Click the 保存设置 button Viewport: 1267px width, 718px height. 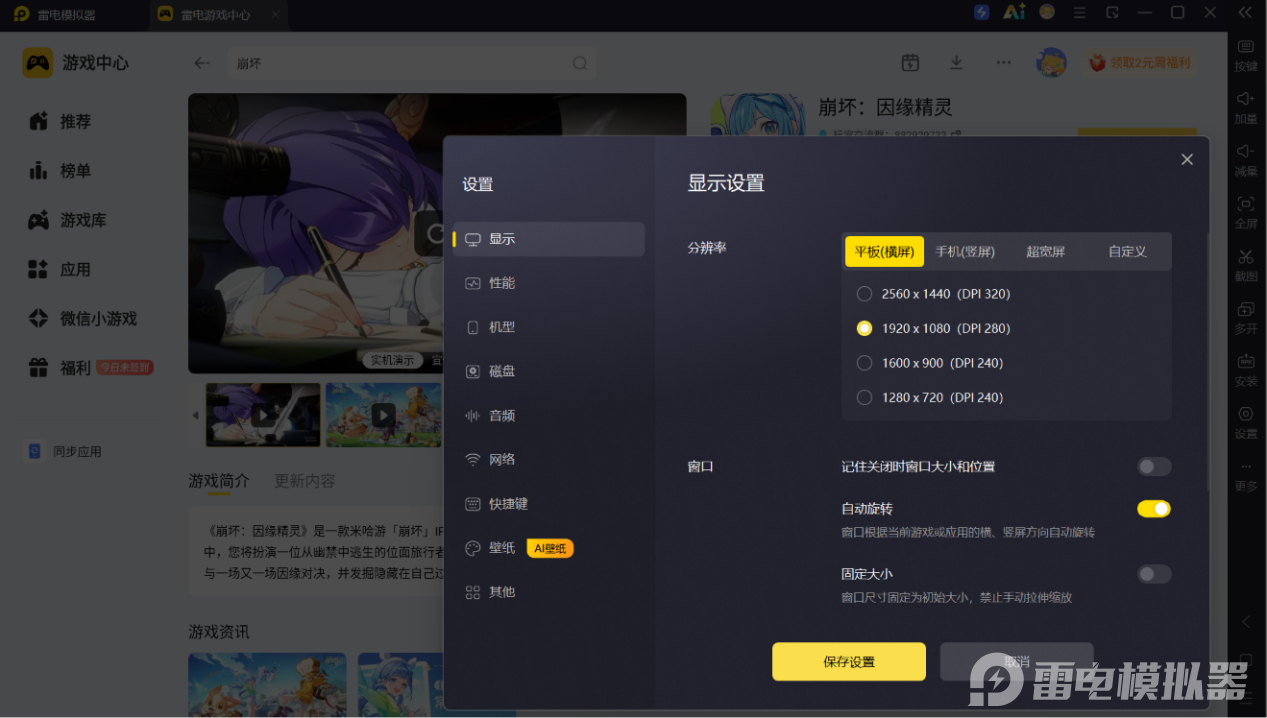pyautogui.click(x=849, y=662)
